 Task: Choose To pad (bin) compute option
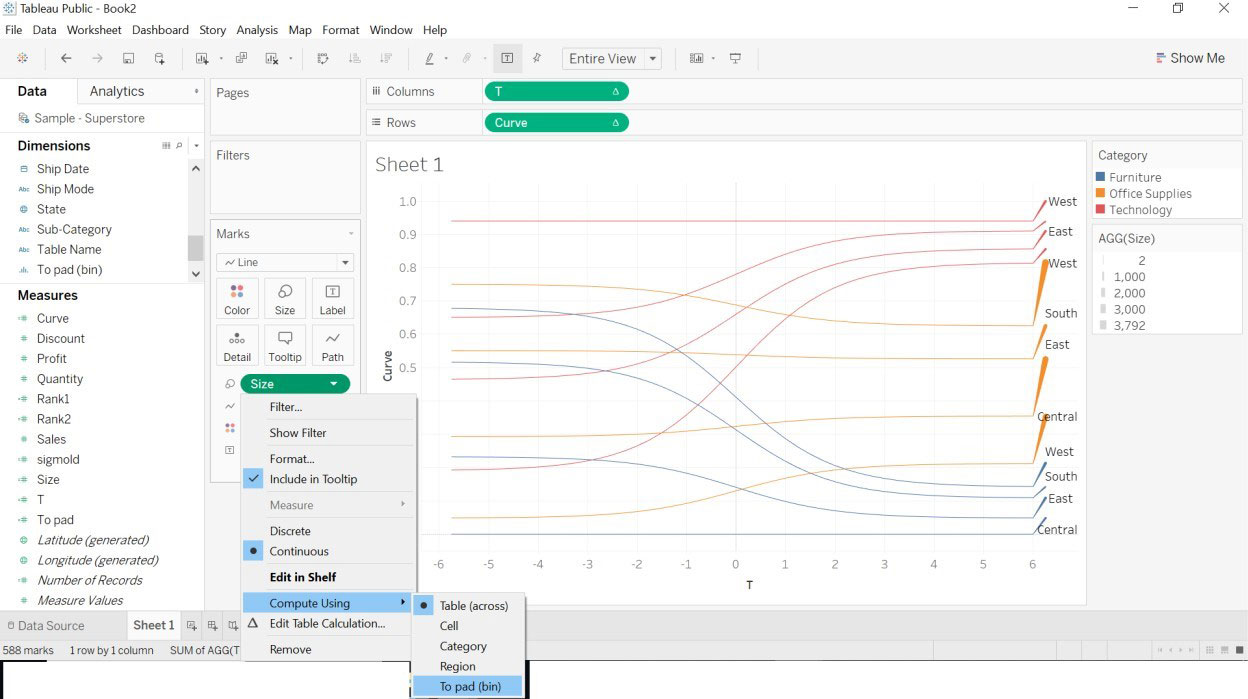[470, 686]
